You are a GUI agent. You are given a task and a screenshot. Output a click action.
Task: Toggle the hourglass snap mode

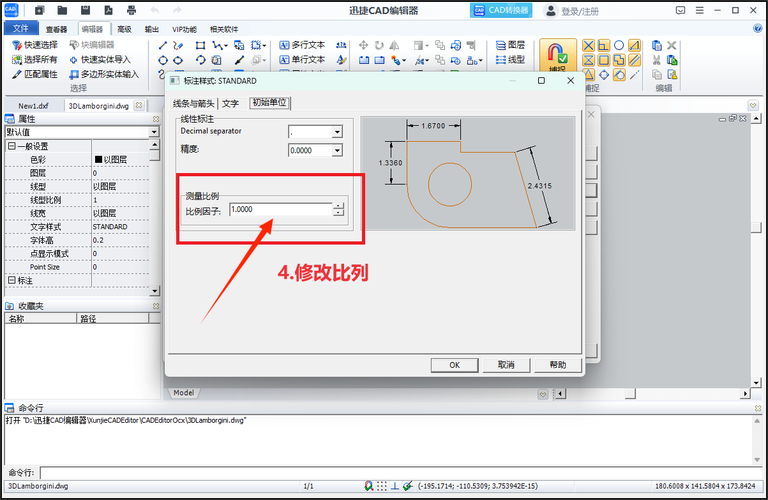[x=588, y=60]
